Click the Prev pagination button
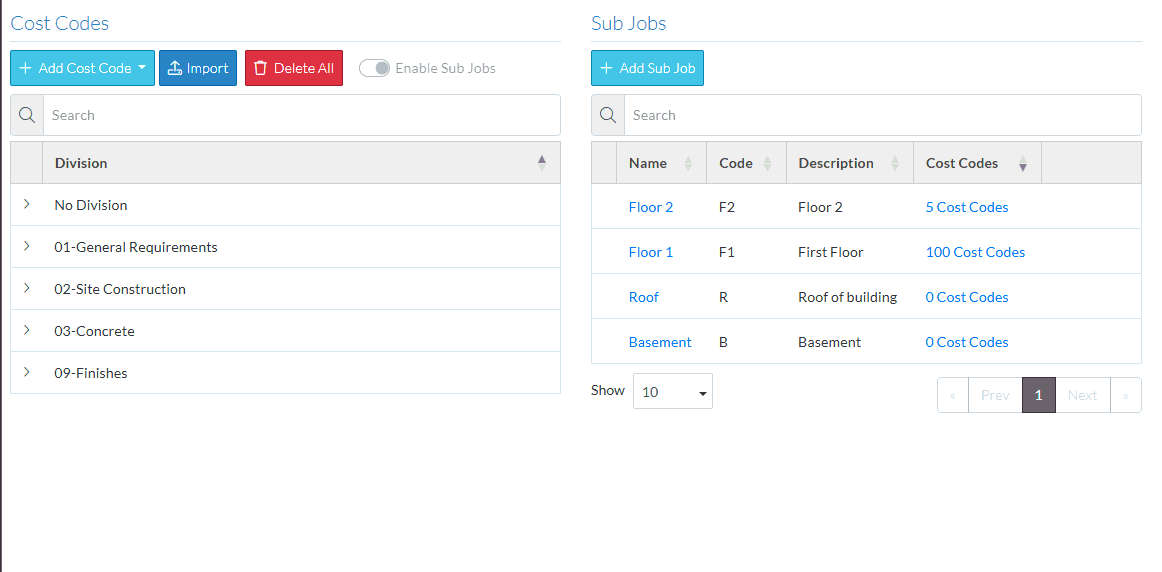 (995, 395)
